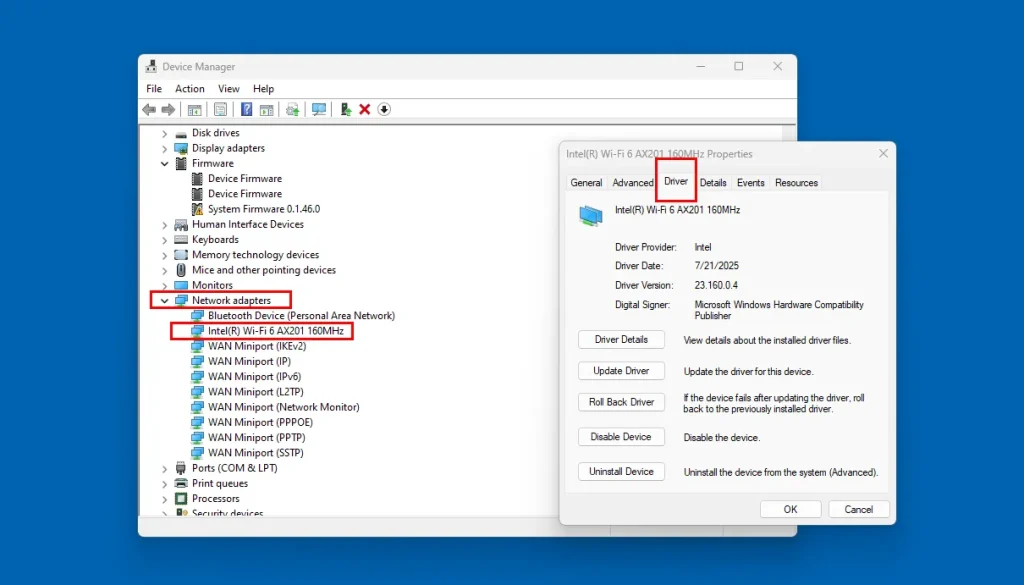
Task: Expand the Ports (COM & LPT) node
Action: [165, 468]
